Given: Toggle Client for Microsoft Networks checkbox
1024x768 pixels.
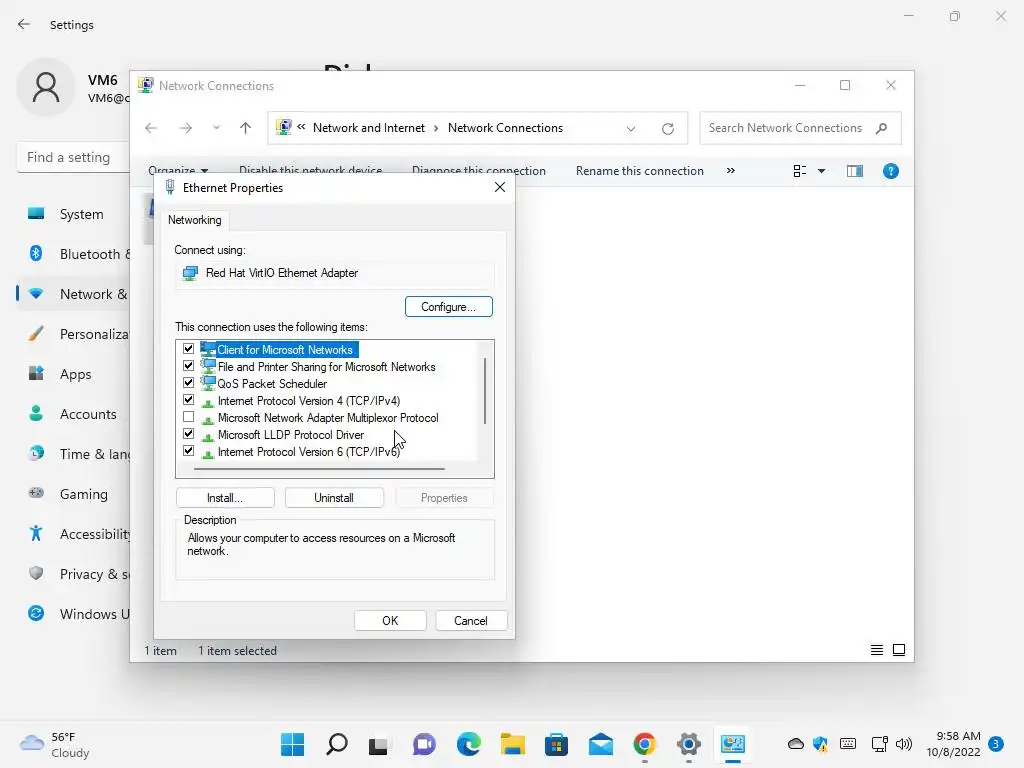Looking at the screenshot, I should click(x=189, y=349).
